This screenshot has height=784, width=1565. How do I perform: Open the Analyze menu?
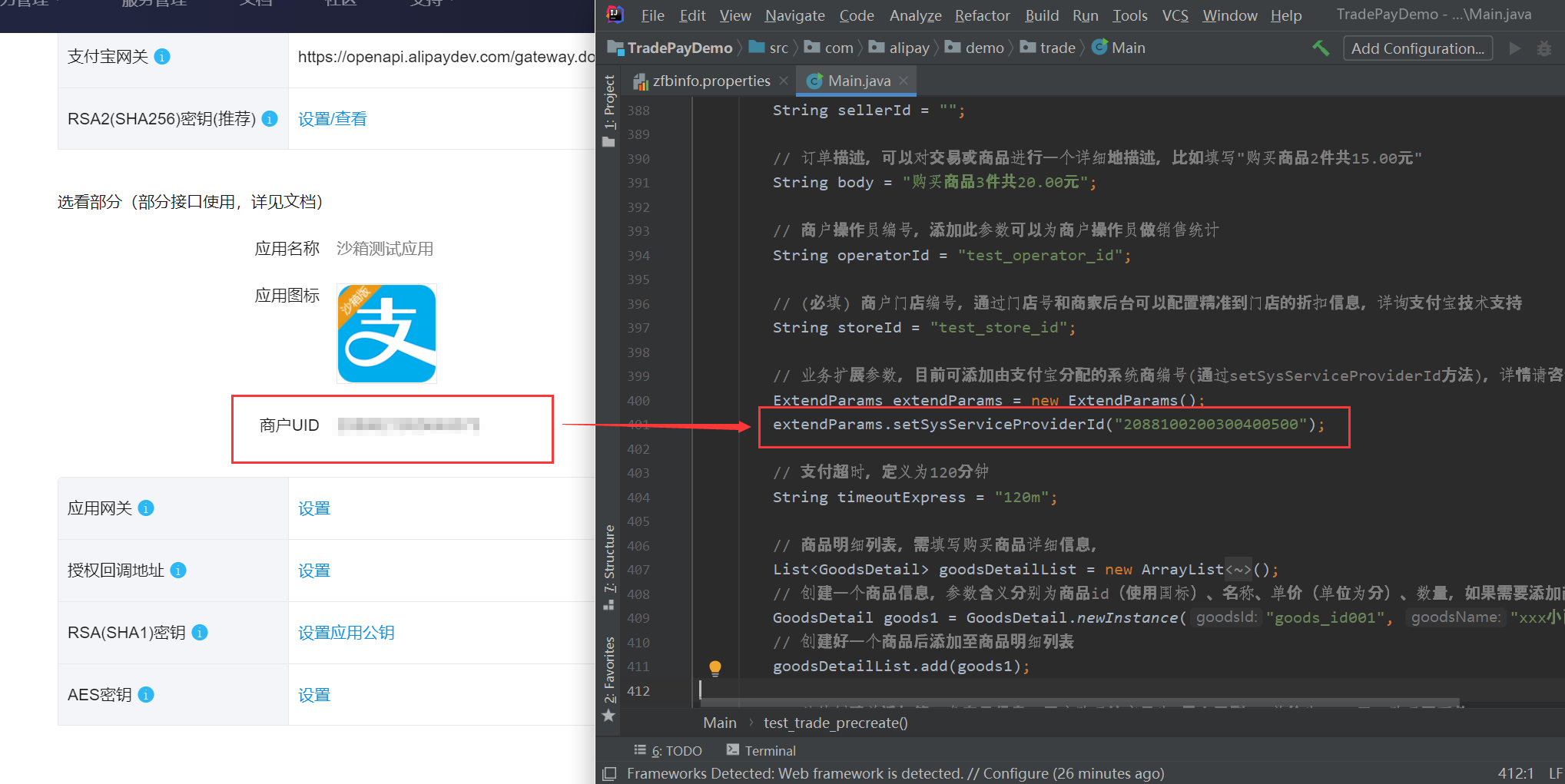click(915, 15)
